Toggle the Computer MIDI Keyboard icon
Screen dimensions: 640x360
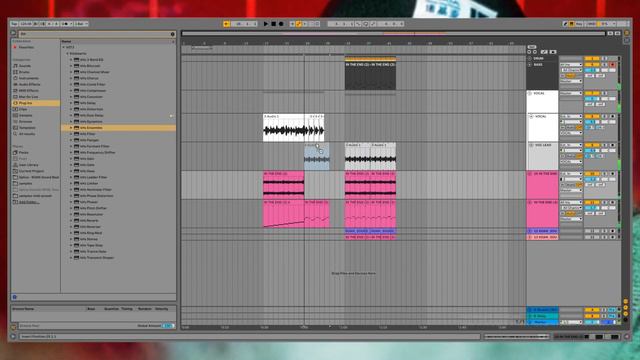572,24
